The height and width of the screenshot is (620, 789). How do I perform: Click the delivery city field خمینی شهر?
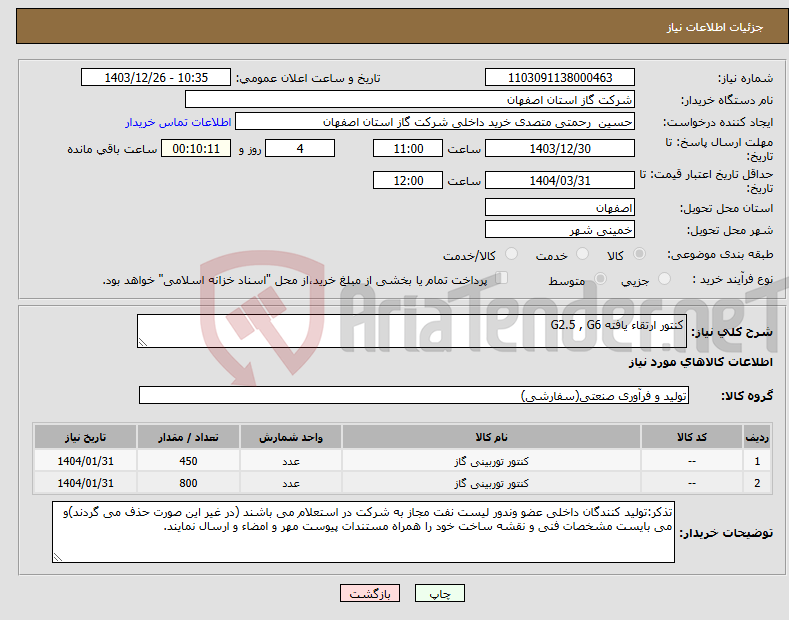coord(560,229)
